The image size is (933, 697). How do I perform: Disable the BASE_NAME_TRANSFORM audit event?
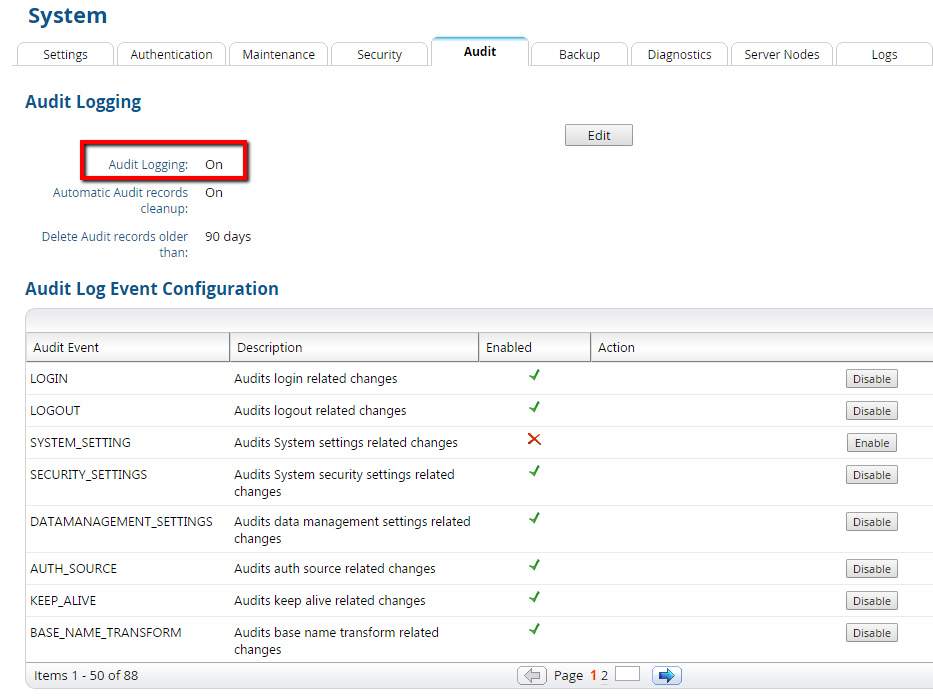coord(871,633)
